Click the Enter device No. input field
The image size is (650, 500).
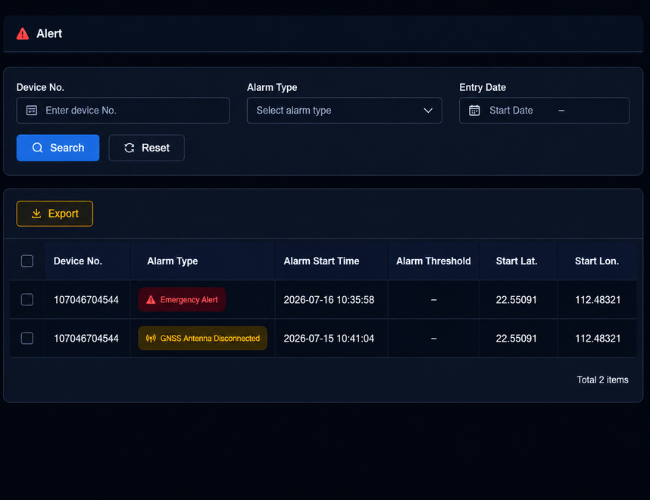tap(123, 110)
